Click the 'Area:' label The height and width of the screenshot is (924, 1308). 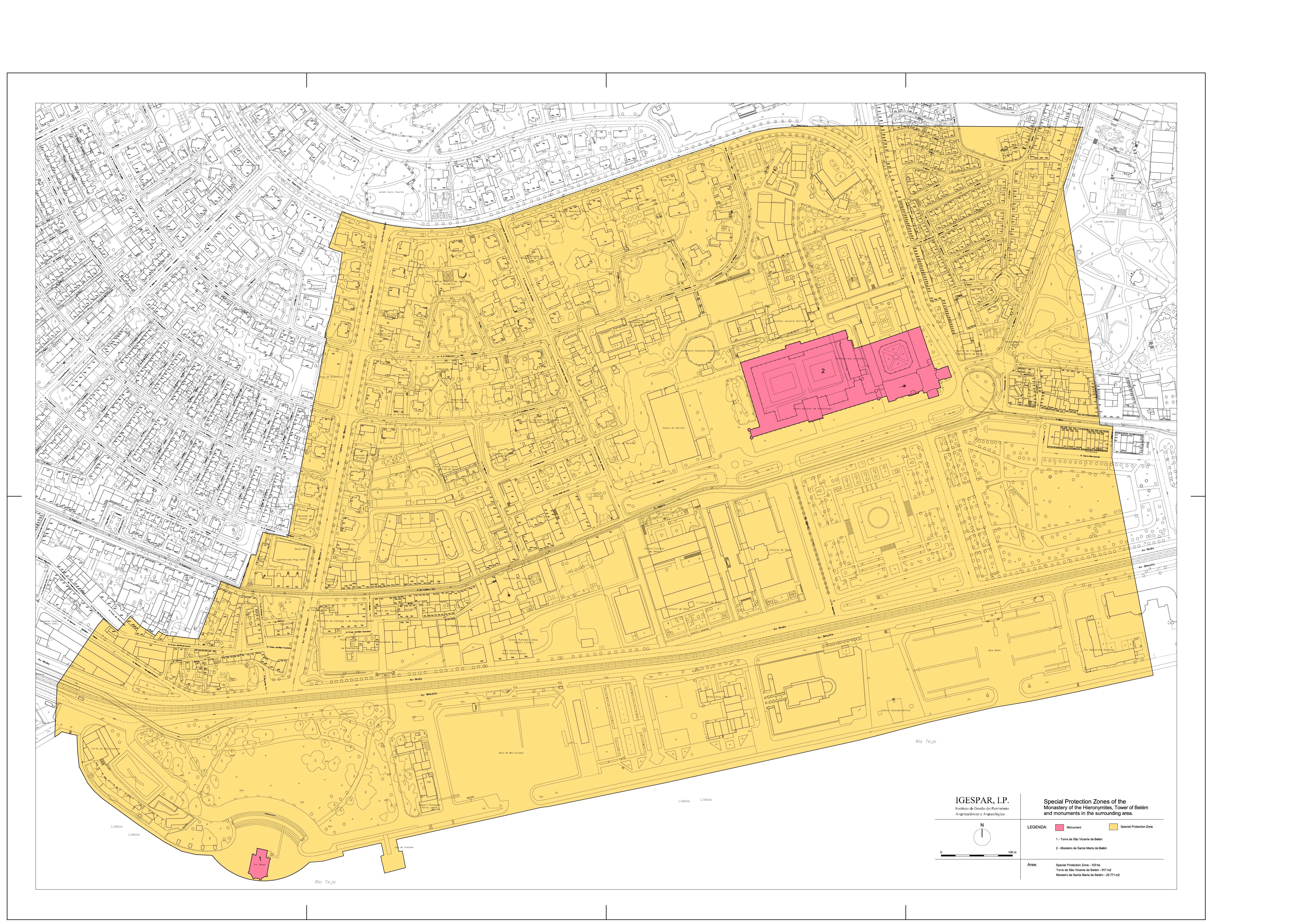coord(1032,865)
